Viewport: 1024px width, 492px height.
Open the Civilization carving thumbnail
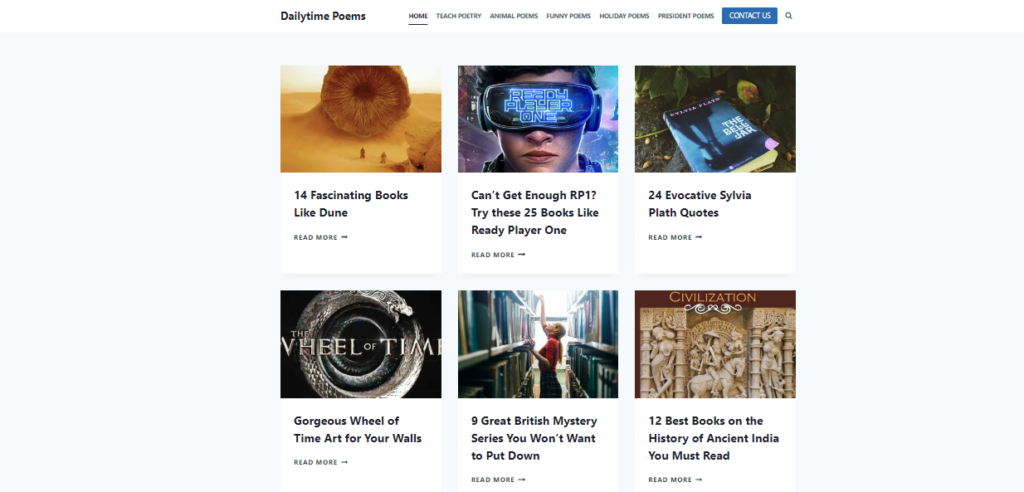(715, 344)
